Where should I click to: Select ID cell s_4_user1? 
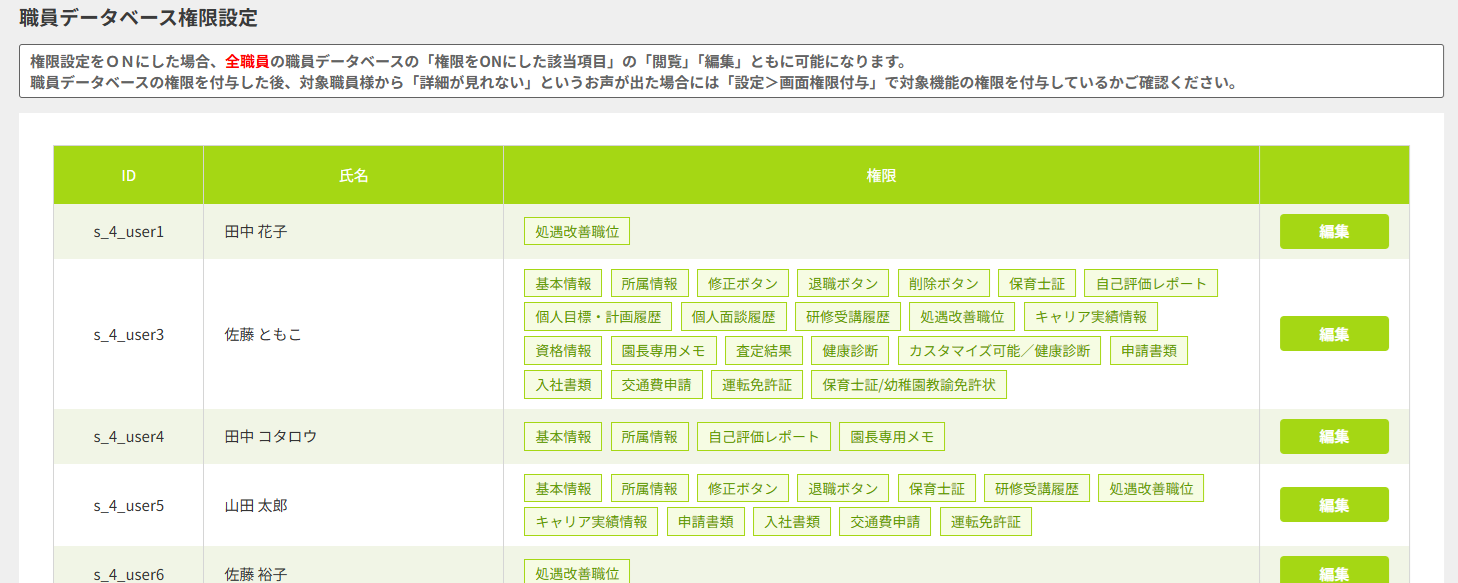[129, 231]
